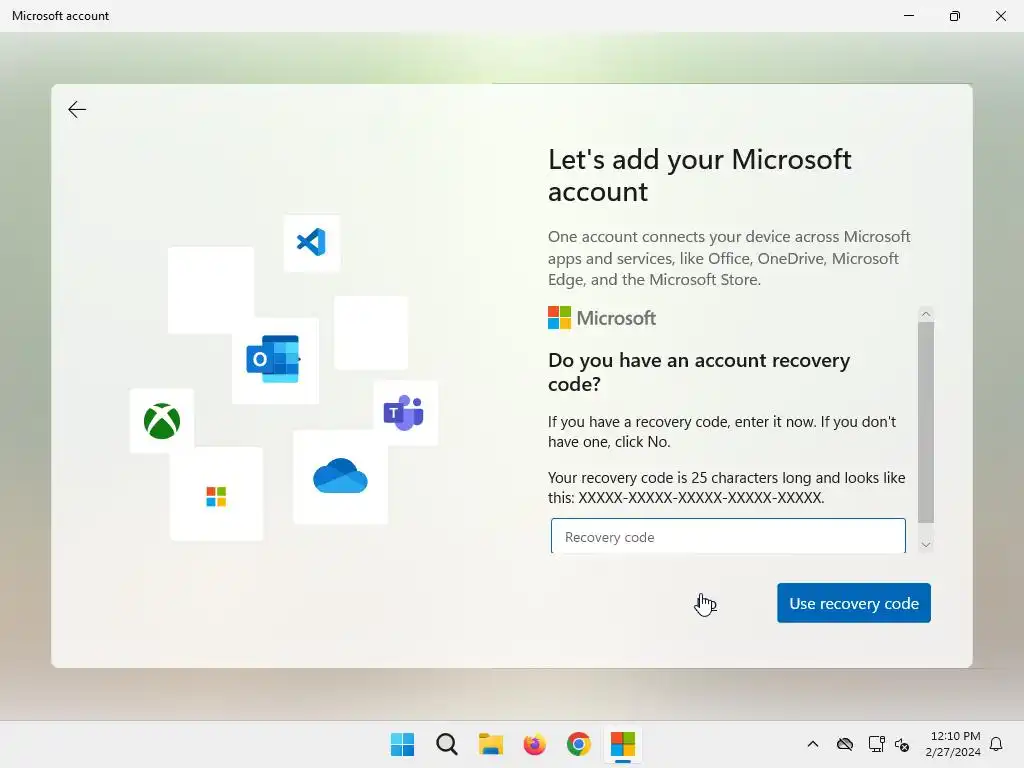The height and width of the screenshot is (768, 1024).
Task: Open File Explorer from taskbar
Action: 490,744
